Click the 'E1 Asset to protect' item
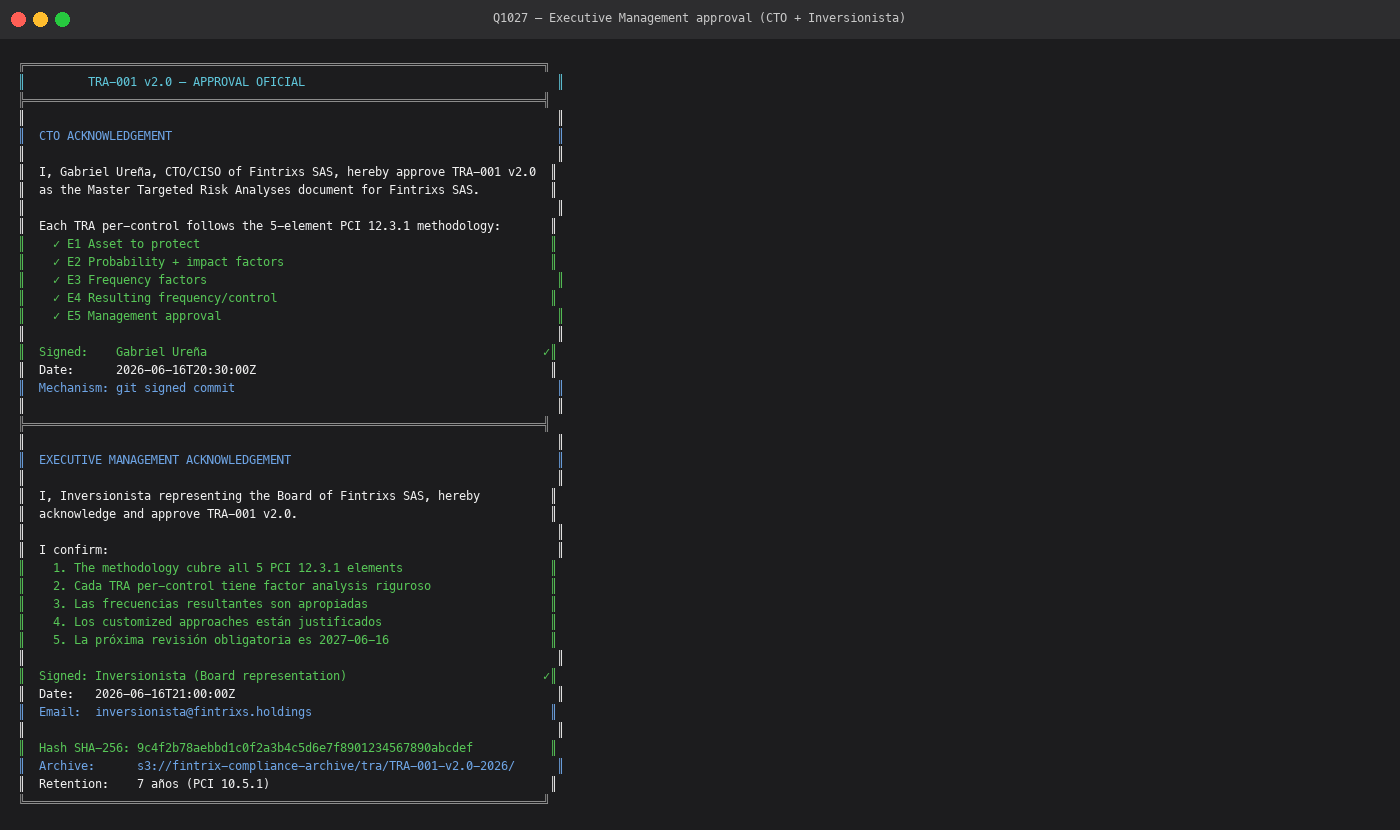 pyautogui.click(x=126, y=244)
